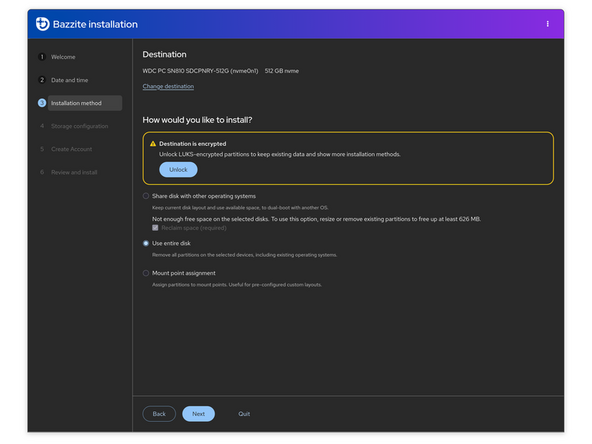
Task: Click the 'Not enough free space' message
Action: click(x=316, y=219)
